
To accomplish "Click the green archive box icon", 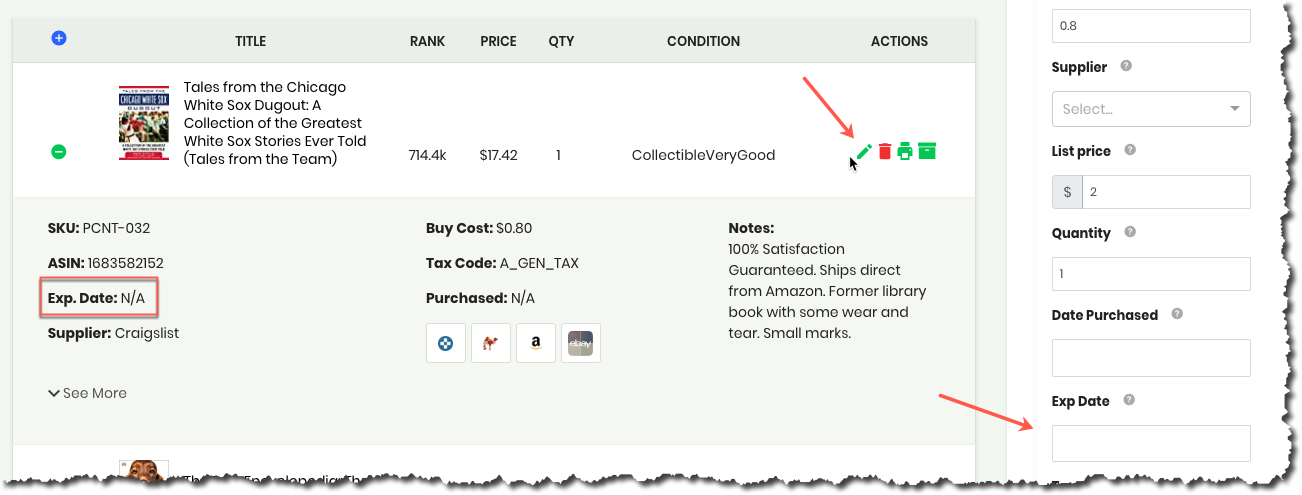I will point(927,152).
